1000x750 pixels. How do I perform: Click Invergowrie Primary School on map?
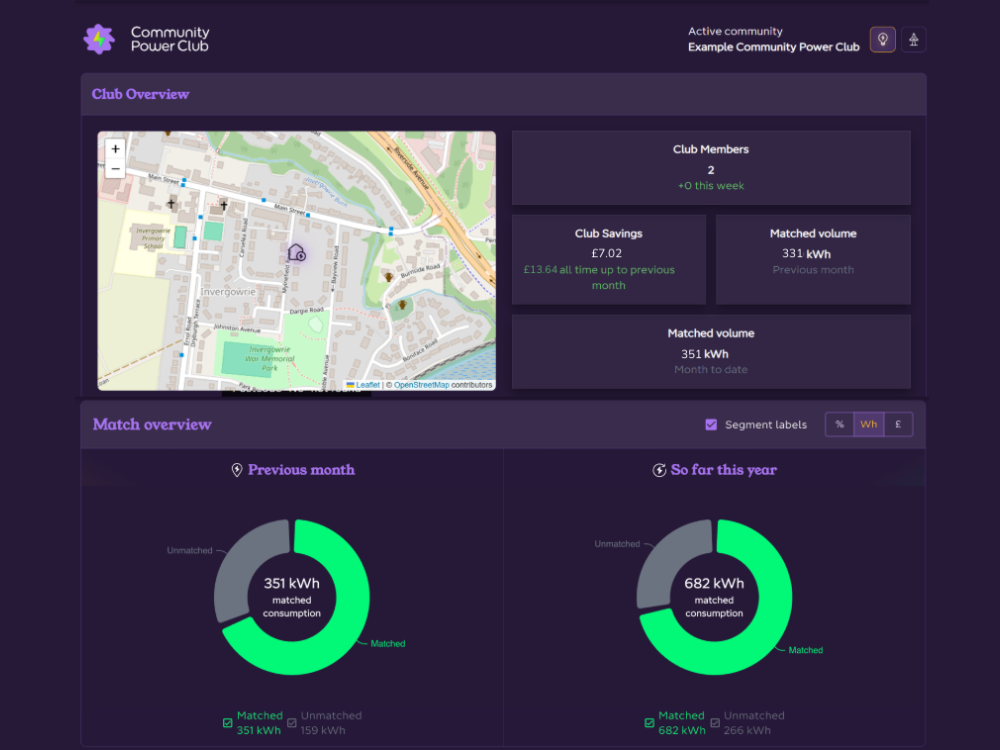(153, 238)
